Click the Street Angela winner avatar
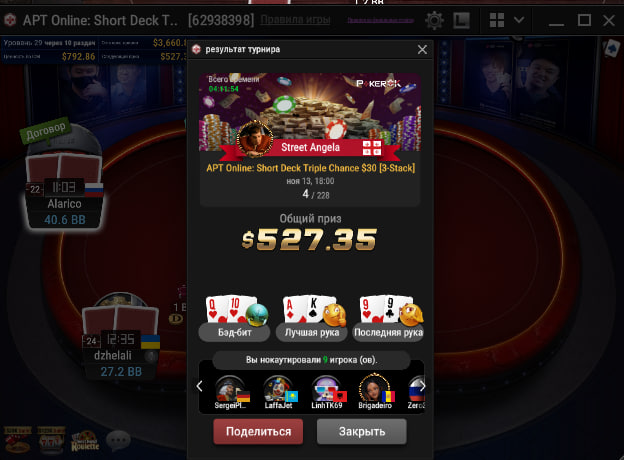The height and width of the screenshot is (460, 624). [255, 139]
